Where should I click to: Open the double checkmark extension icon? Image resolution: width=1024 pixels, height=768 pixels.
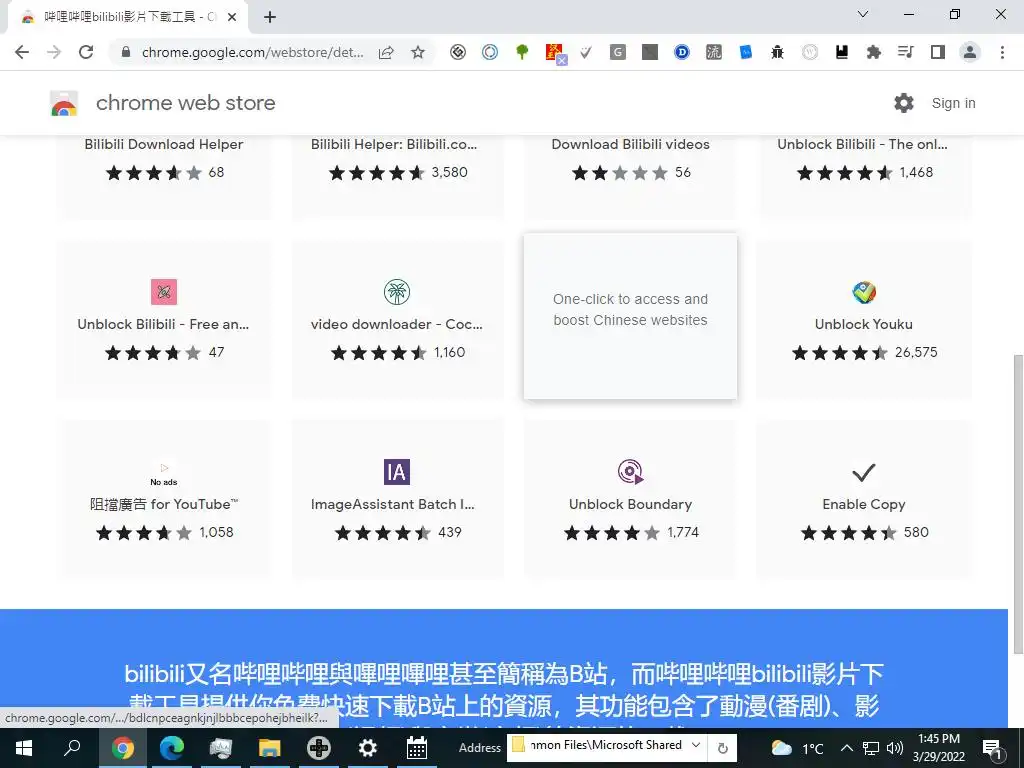click(x=586, y=52)
